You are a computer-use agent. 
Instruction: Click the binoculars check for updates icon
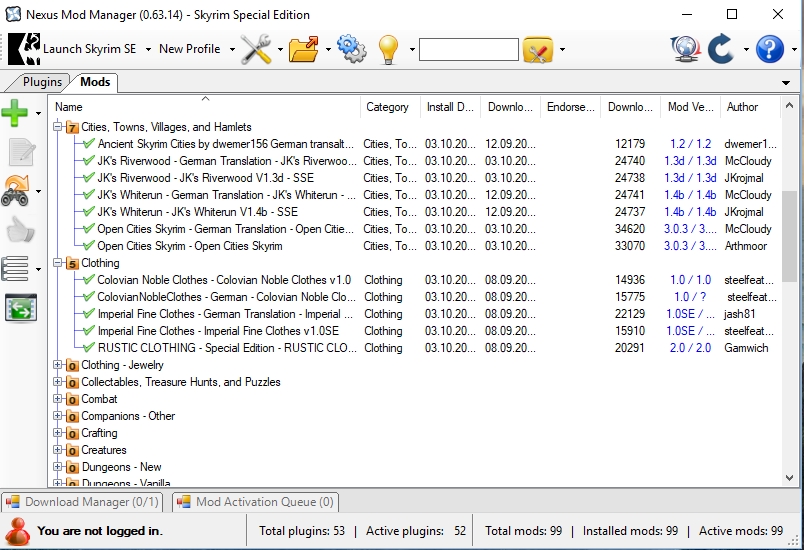coord(17,190)
